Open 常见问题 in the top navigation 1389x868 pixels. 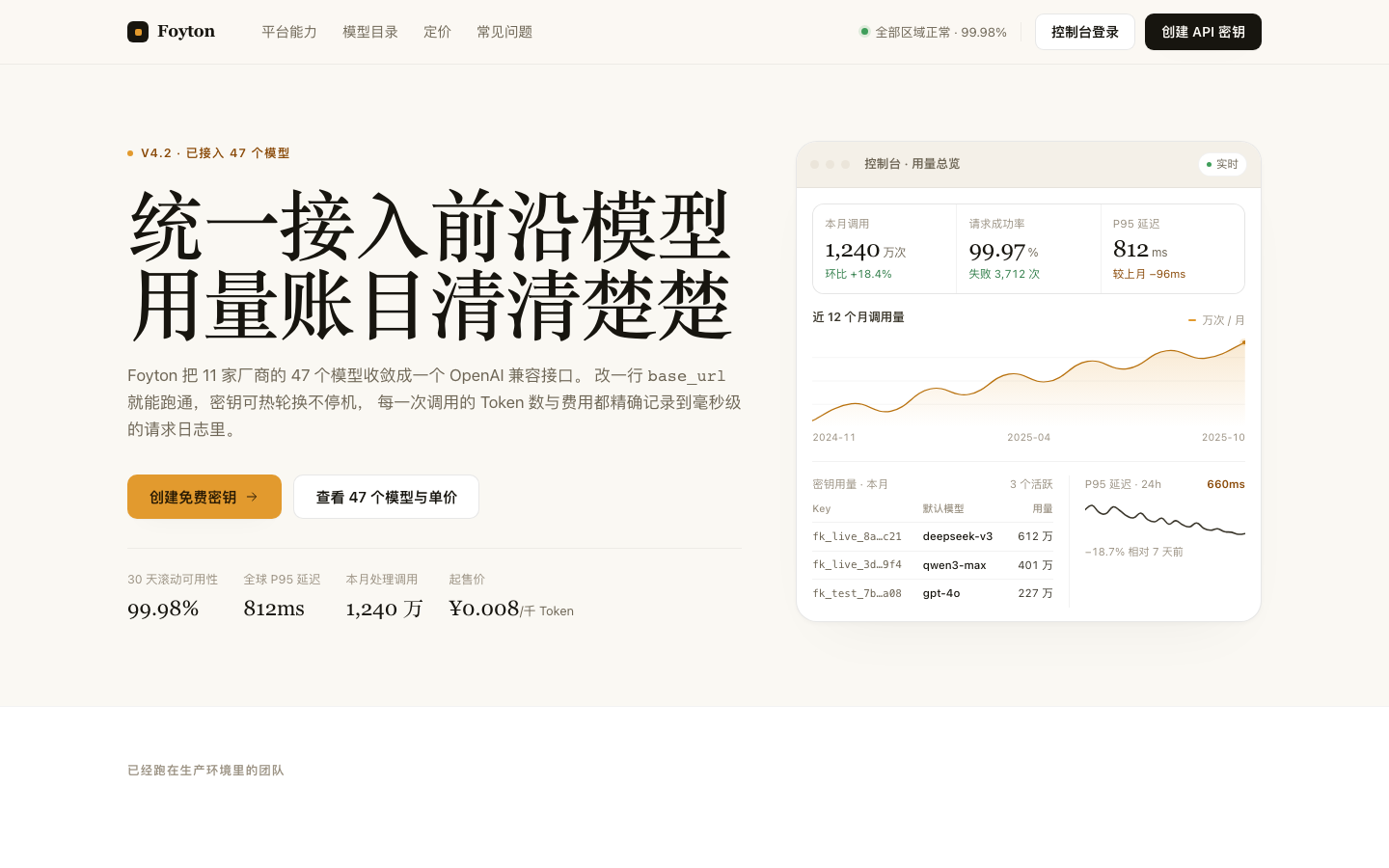coord(504,32)
